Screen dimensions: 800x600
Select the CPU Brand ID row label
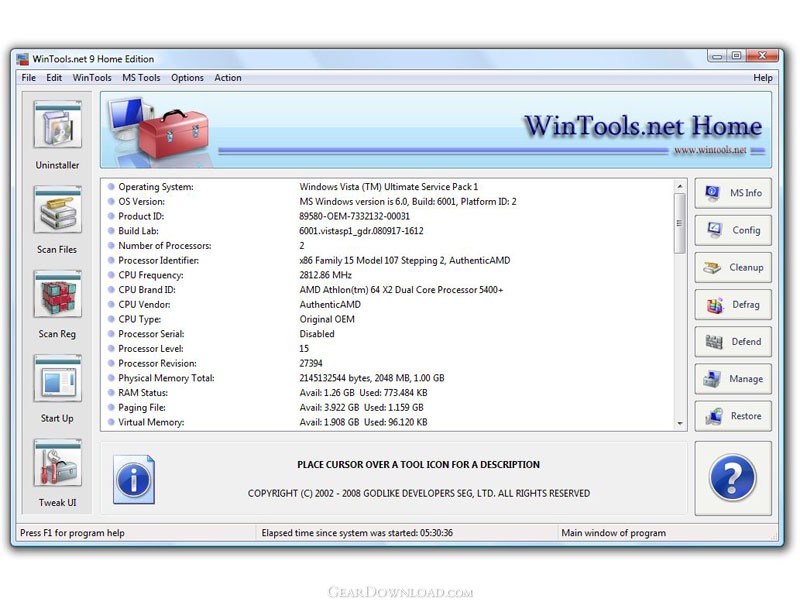pos(147,290)
